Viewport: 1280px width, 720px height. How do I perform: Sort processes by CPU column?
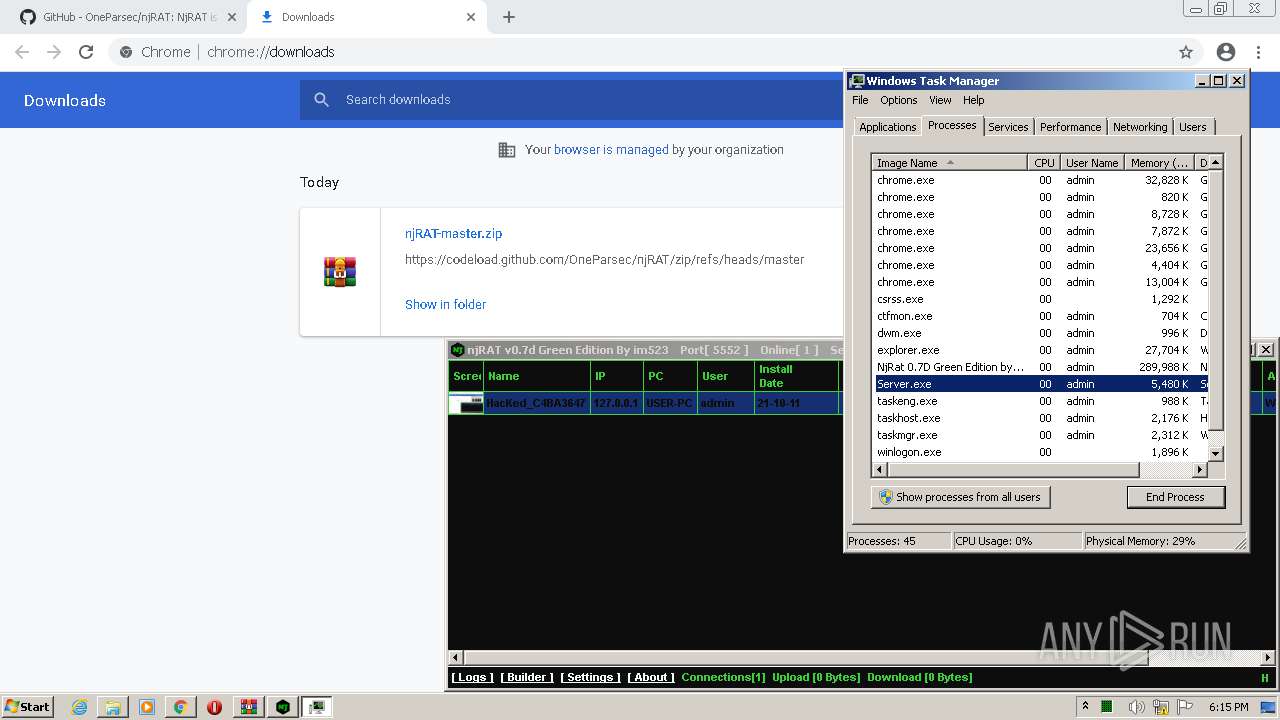(x=1044, y=163)
